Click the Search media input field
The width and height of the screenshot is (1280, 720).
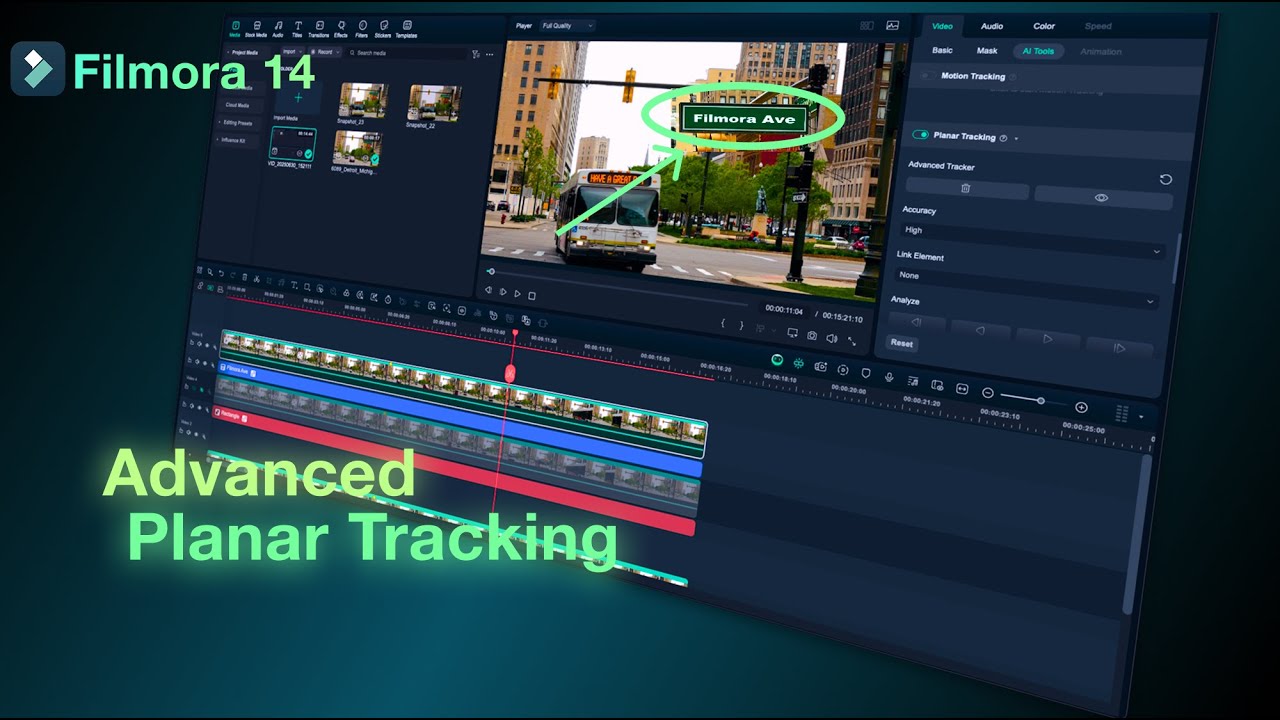click(409, 52)
